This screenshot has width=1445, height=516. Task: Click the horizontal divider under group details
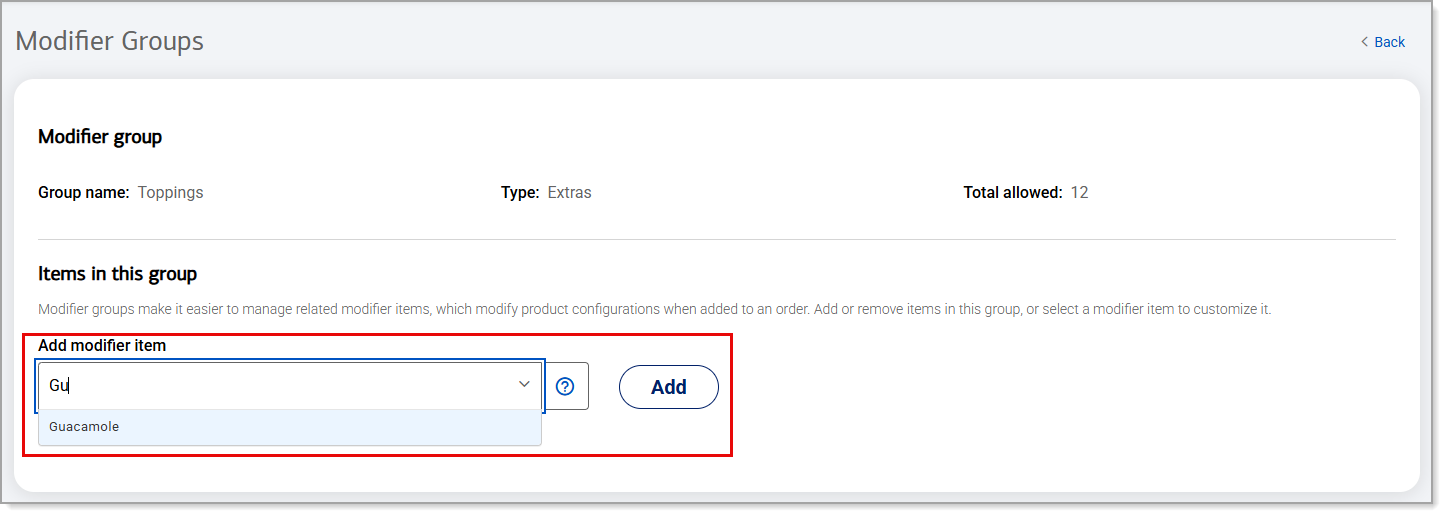(x=717, y=240)
